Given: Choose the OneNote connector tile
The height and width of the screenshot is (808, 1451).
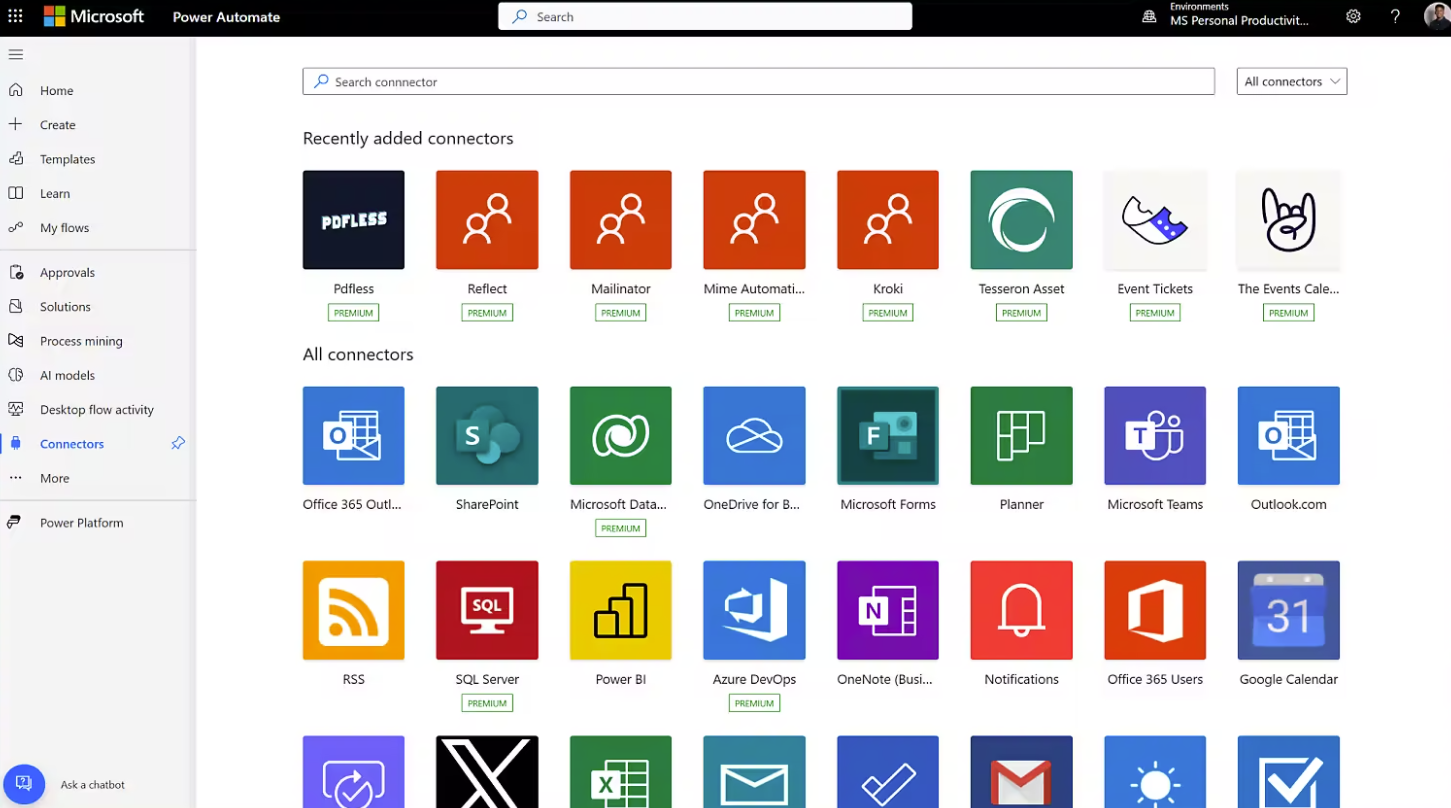Looking at the screenshot, I should coord(887,610).
